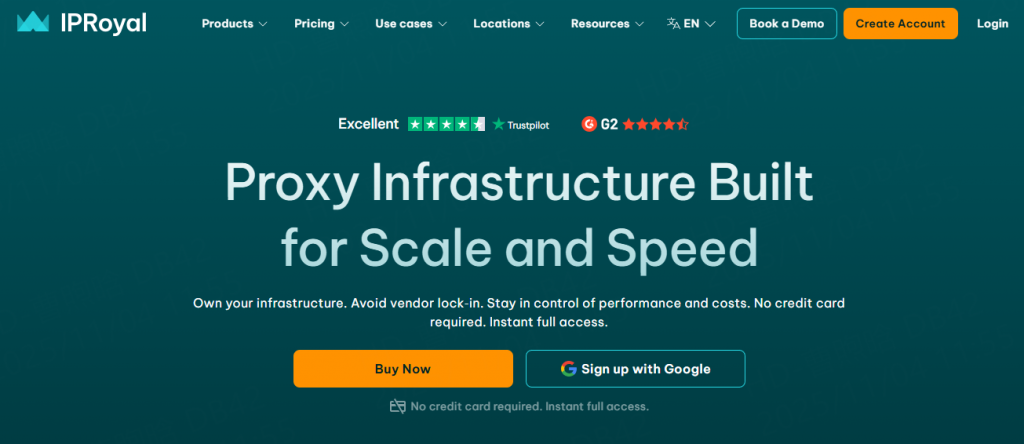Click the Trustpilot star logo
1024x444 pixels.
point(499,125)
